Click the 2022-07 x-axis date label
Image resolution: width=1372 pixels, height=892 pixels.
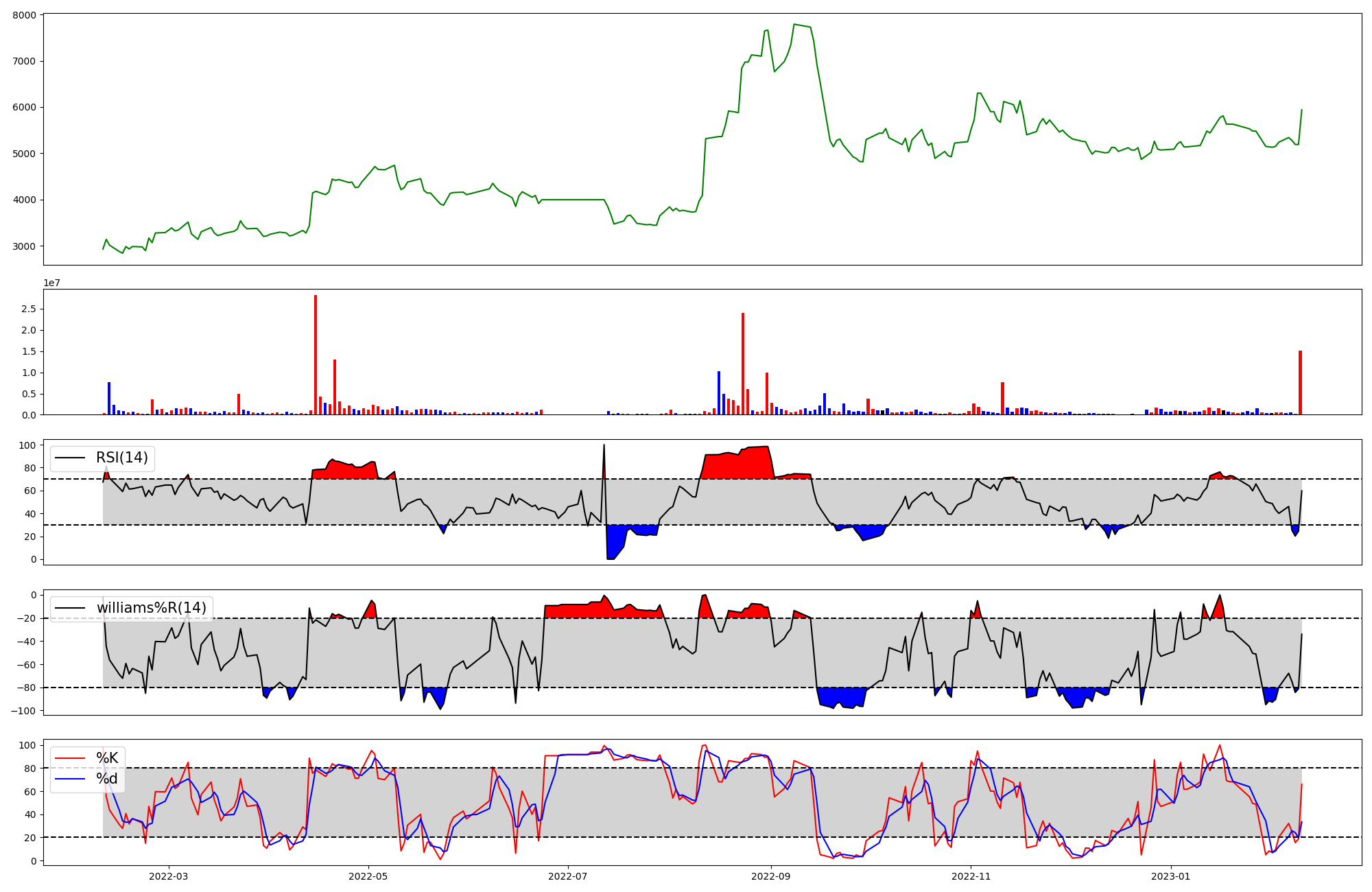[x=568, y=876]
